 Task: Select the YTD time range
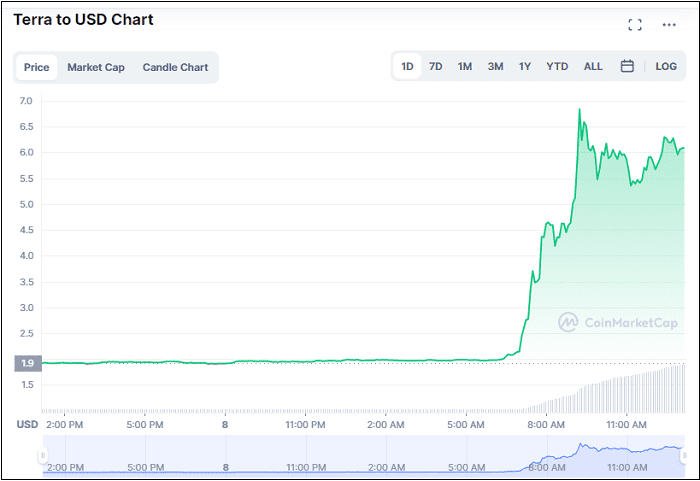click(x=557, y=67)
